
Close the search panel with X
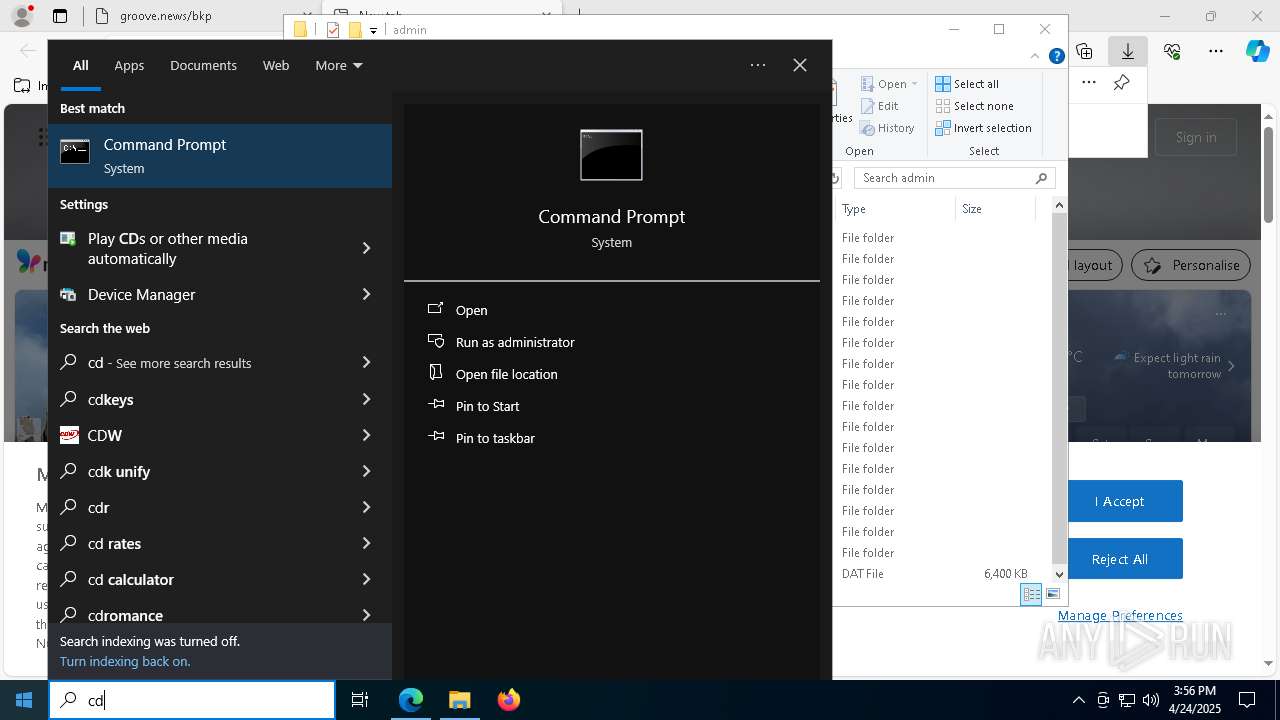click(x=800, y=65)
